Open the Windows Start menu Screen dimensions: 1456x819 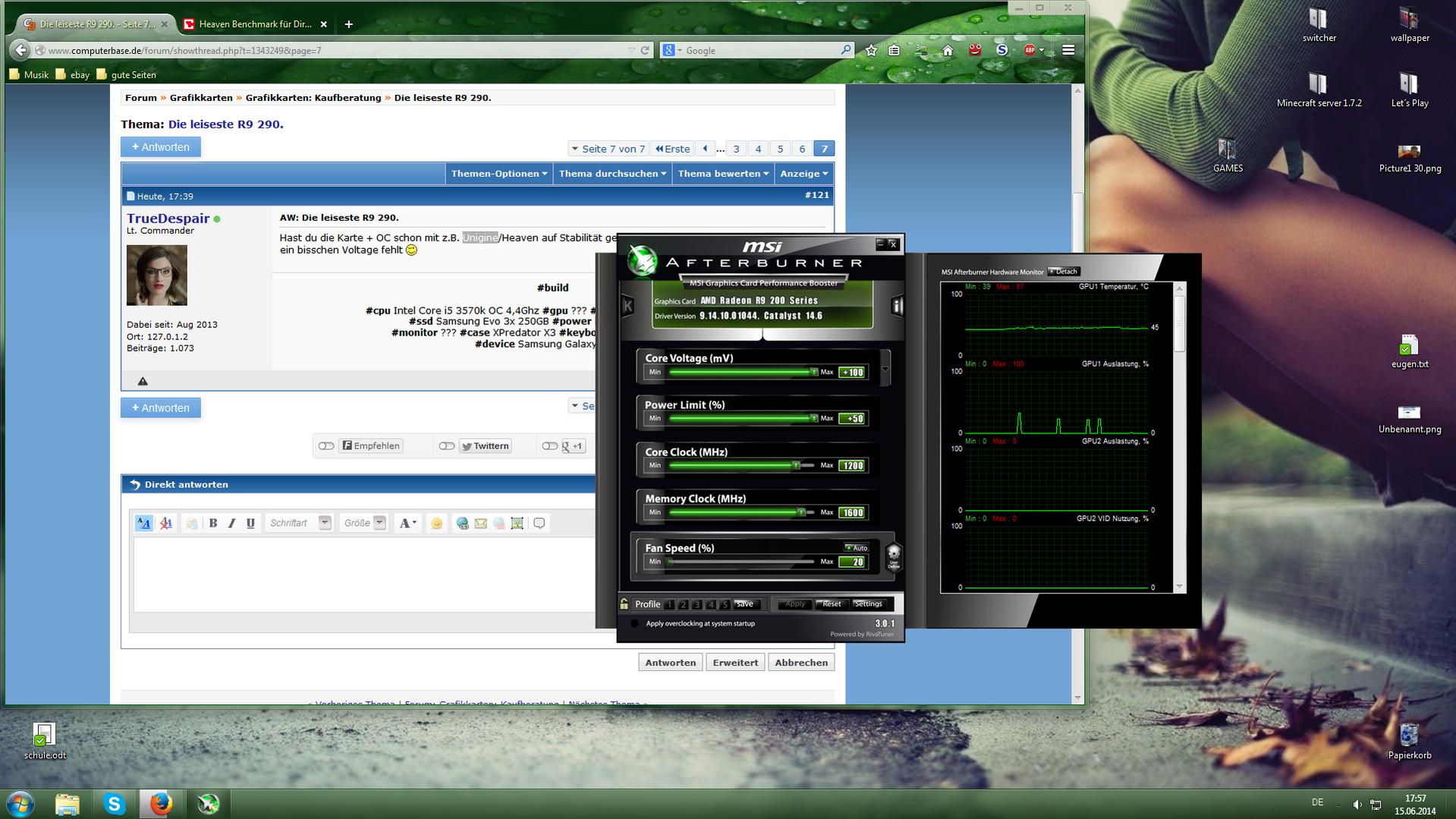tap(20, 803)
